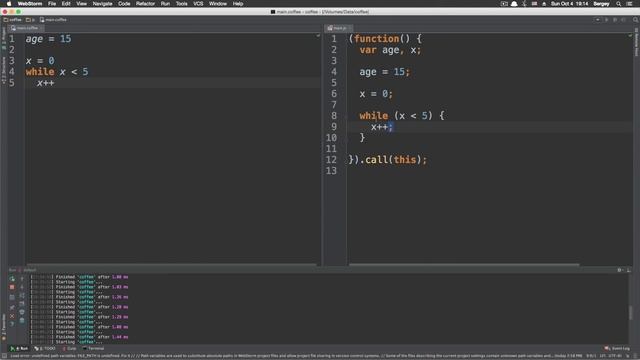Image resolution: width=640 pixels, height=360 pixels.
Task: Click Search Everywhere magnifier in navigation bar
Action: 636,20
